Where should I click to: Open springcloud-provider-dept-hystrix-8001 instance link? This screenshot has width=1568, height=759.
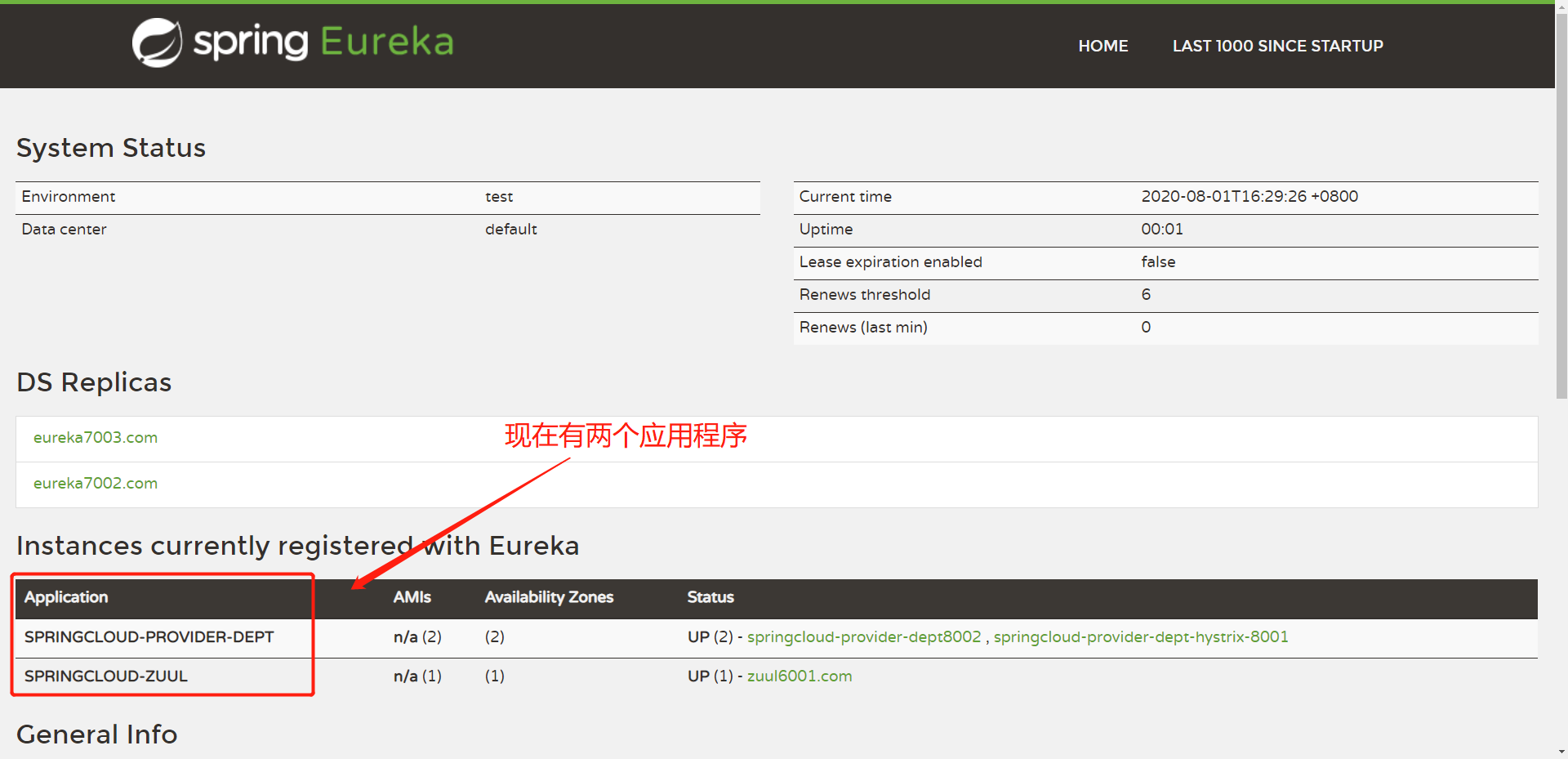pyautogui.click(x=1140, y=637)
